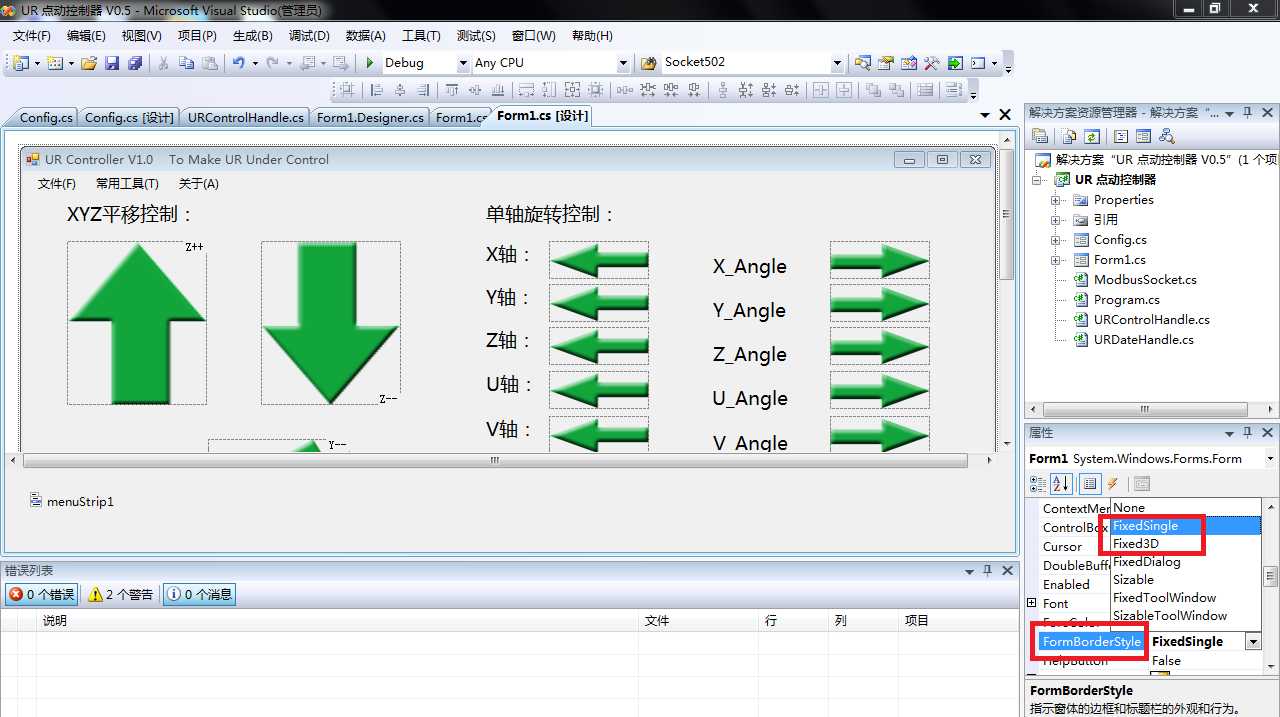This screenshot has height=717, width=1280.
Task: Click the Start Page toolbar icon
Action: point(955,63)
